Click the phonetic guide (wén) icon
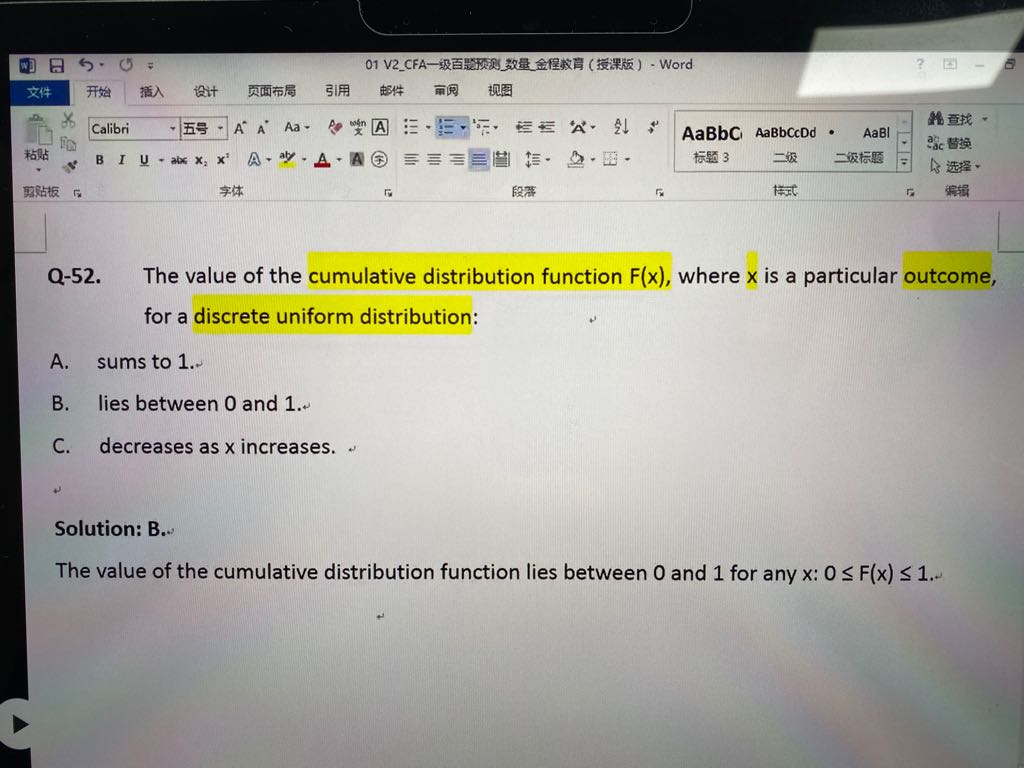 click(358, 127)
